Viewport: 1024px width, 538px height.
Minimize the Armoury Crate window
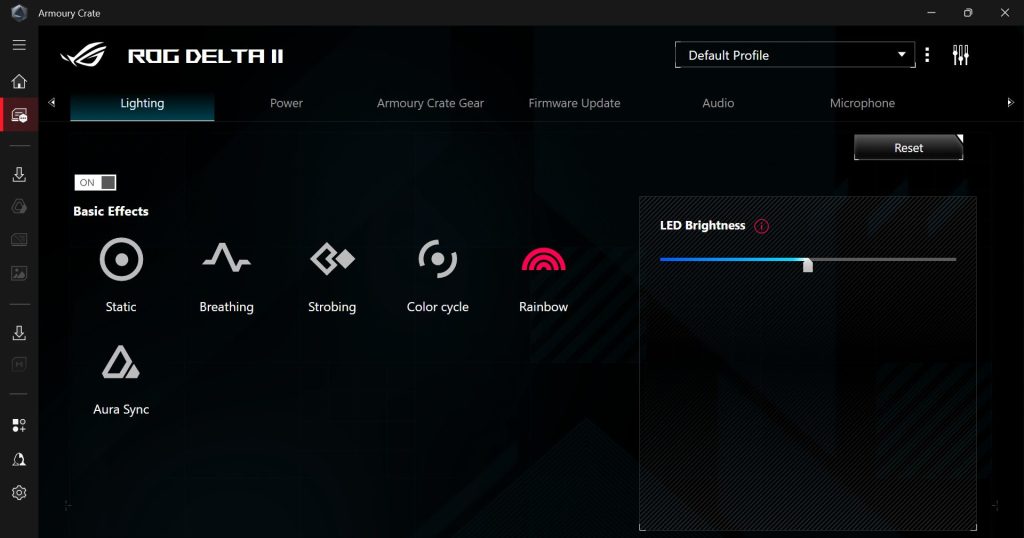click(931, 12)
